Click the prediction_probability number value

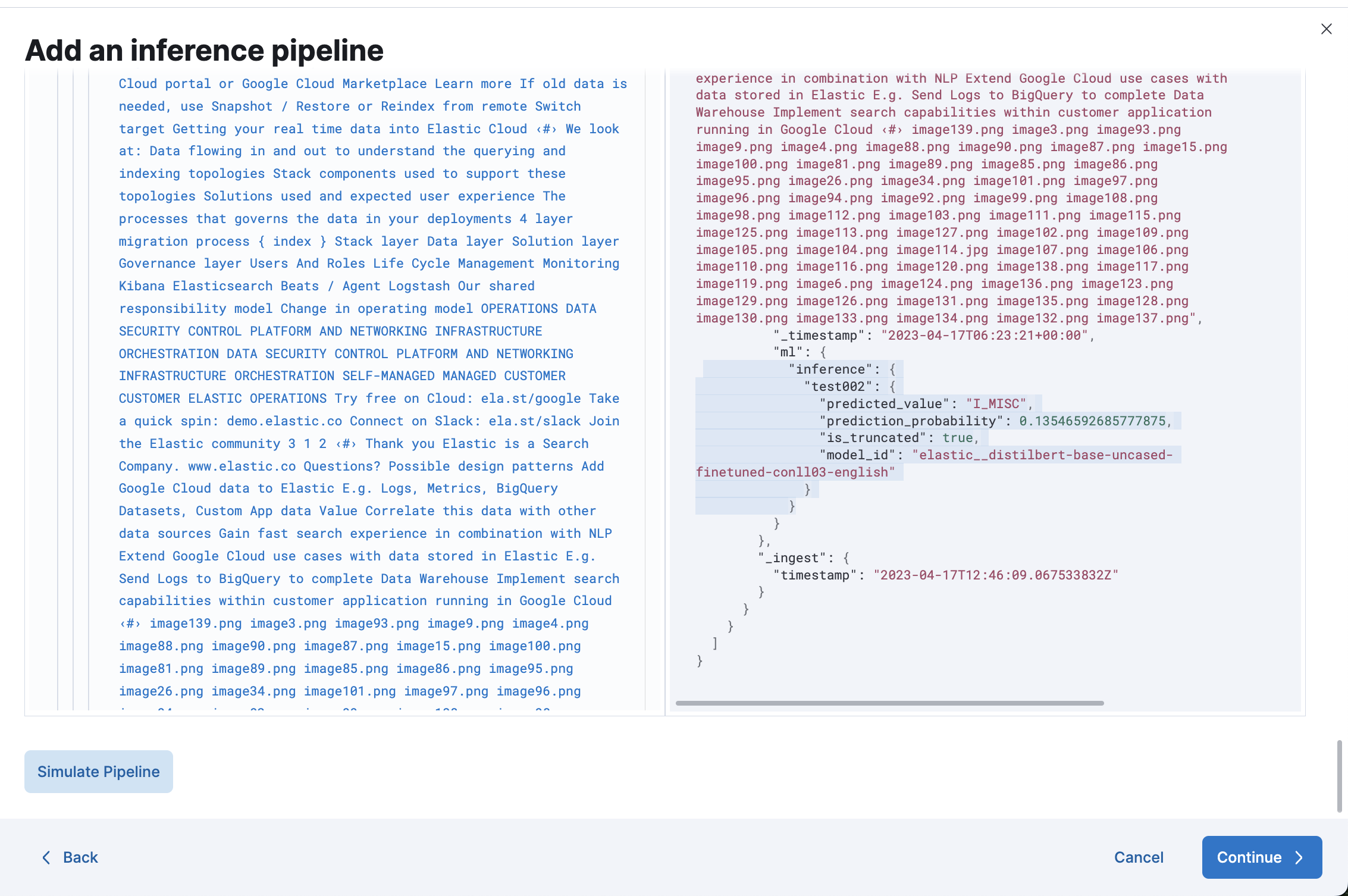click(1092, 421)
